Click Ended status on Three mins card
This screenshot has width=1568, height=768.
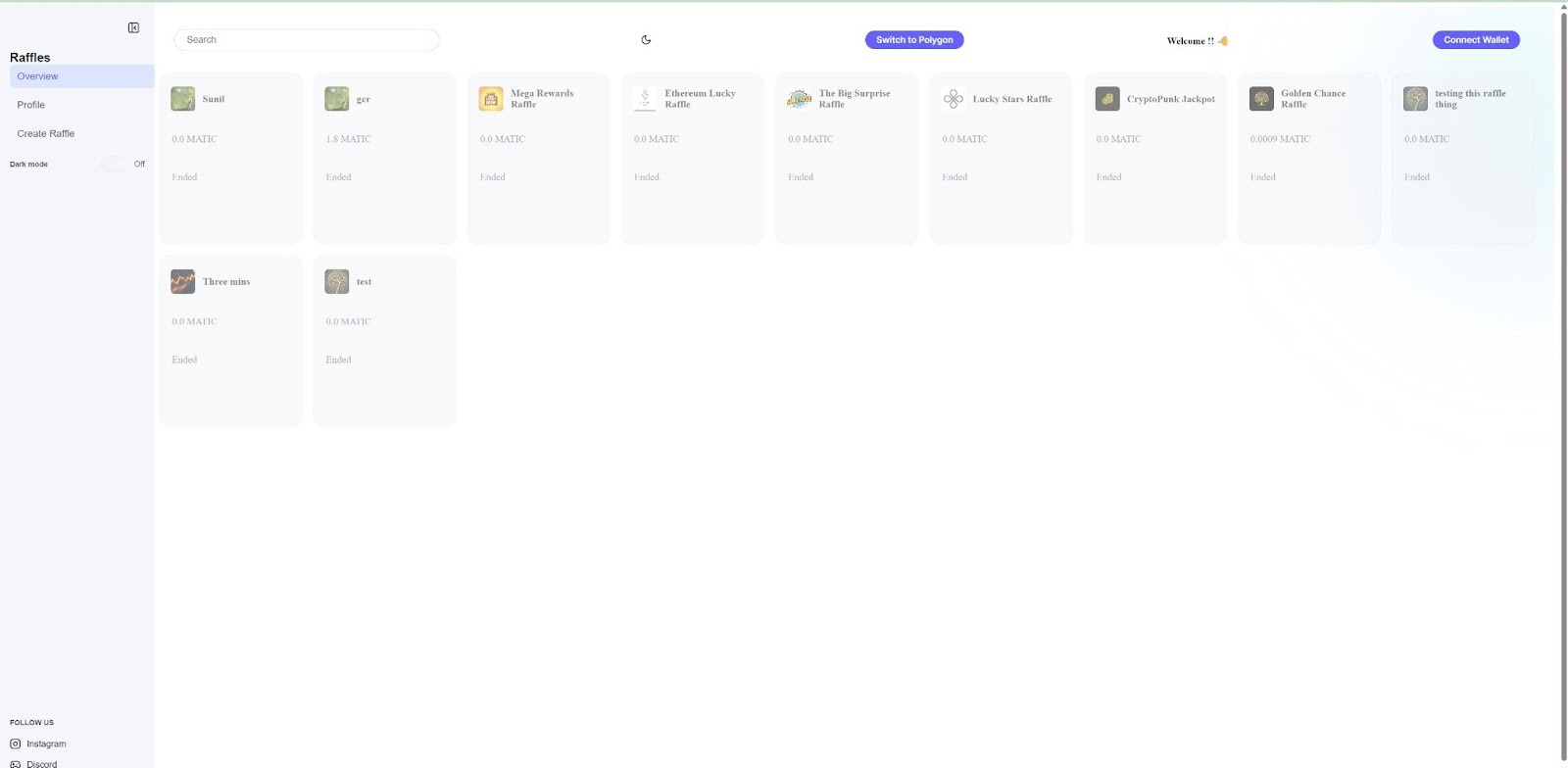(x=184, y=360)
